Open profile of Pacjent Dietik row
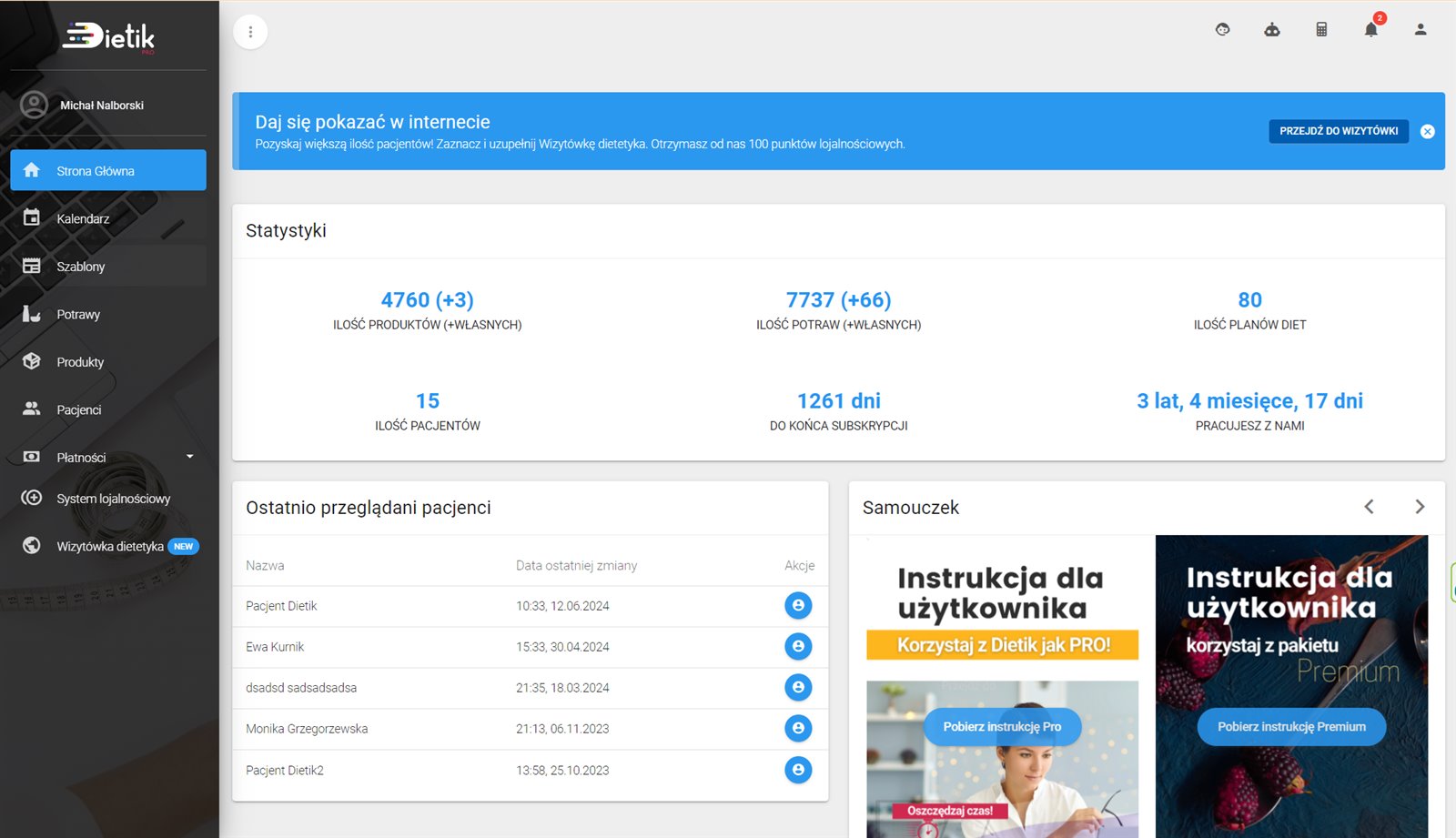Screen dimensions: 1456x838 point(798,605)
